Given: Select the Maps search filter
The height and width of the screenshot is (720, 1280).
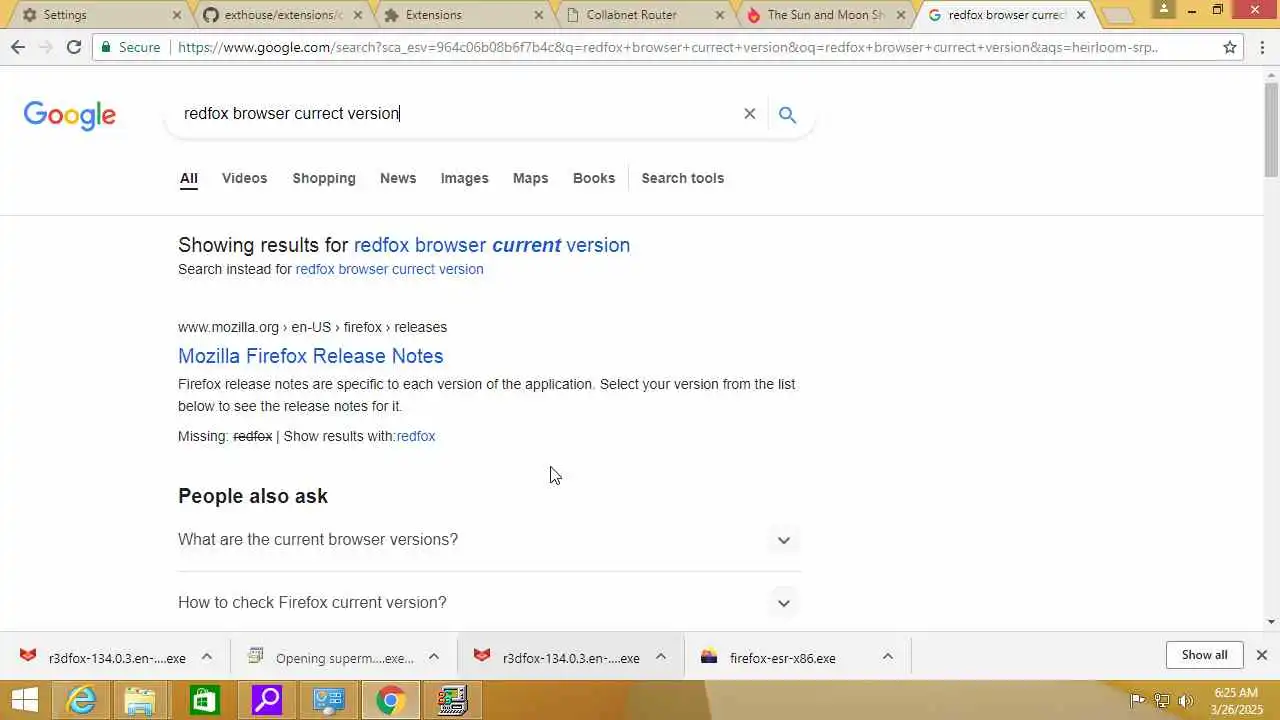Looking at the screenshot, I should point(530,178).
